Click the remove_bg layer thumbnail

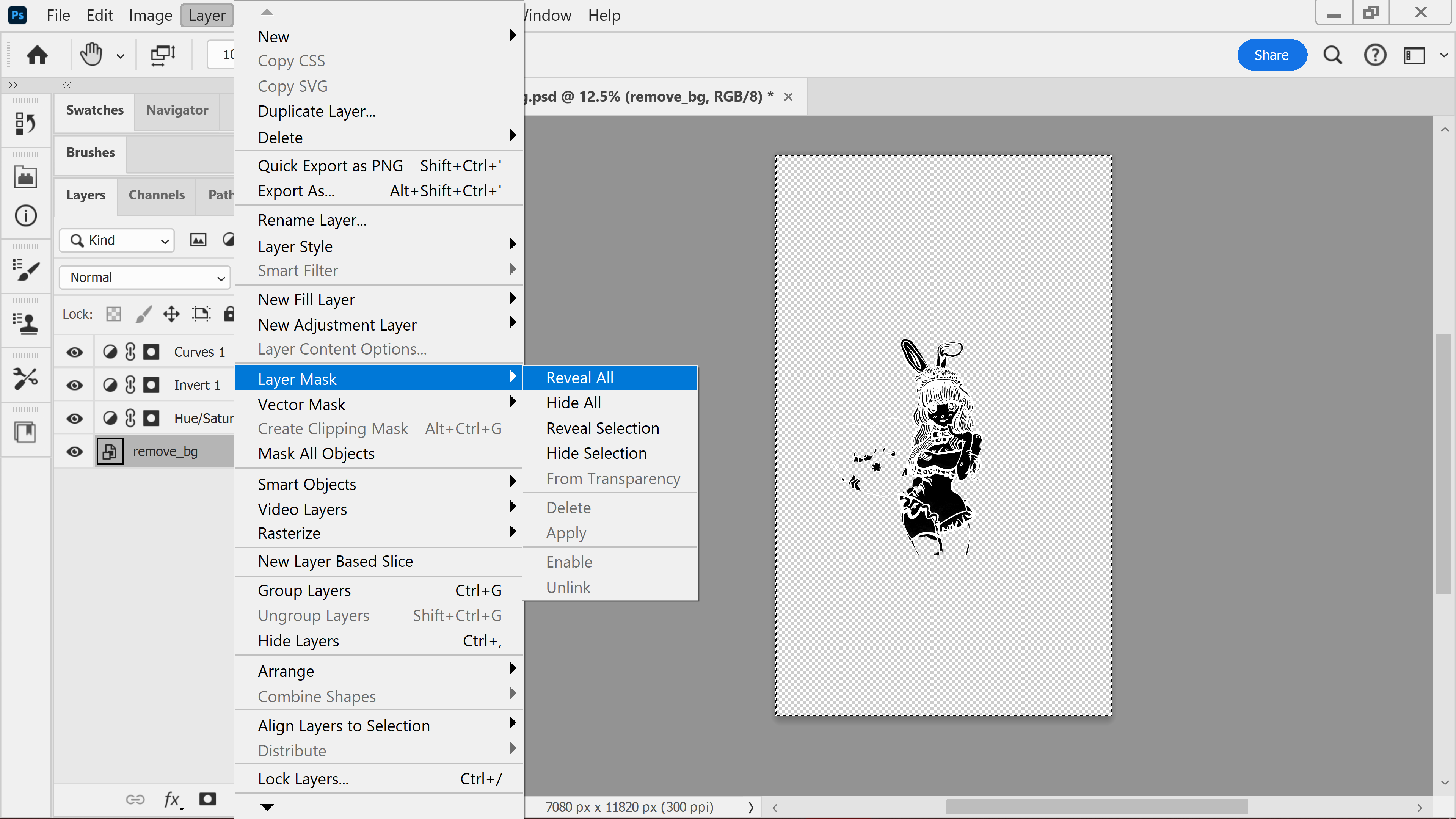(109, 451)
